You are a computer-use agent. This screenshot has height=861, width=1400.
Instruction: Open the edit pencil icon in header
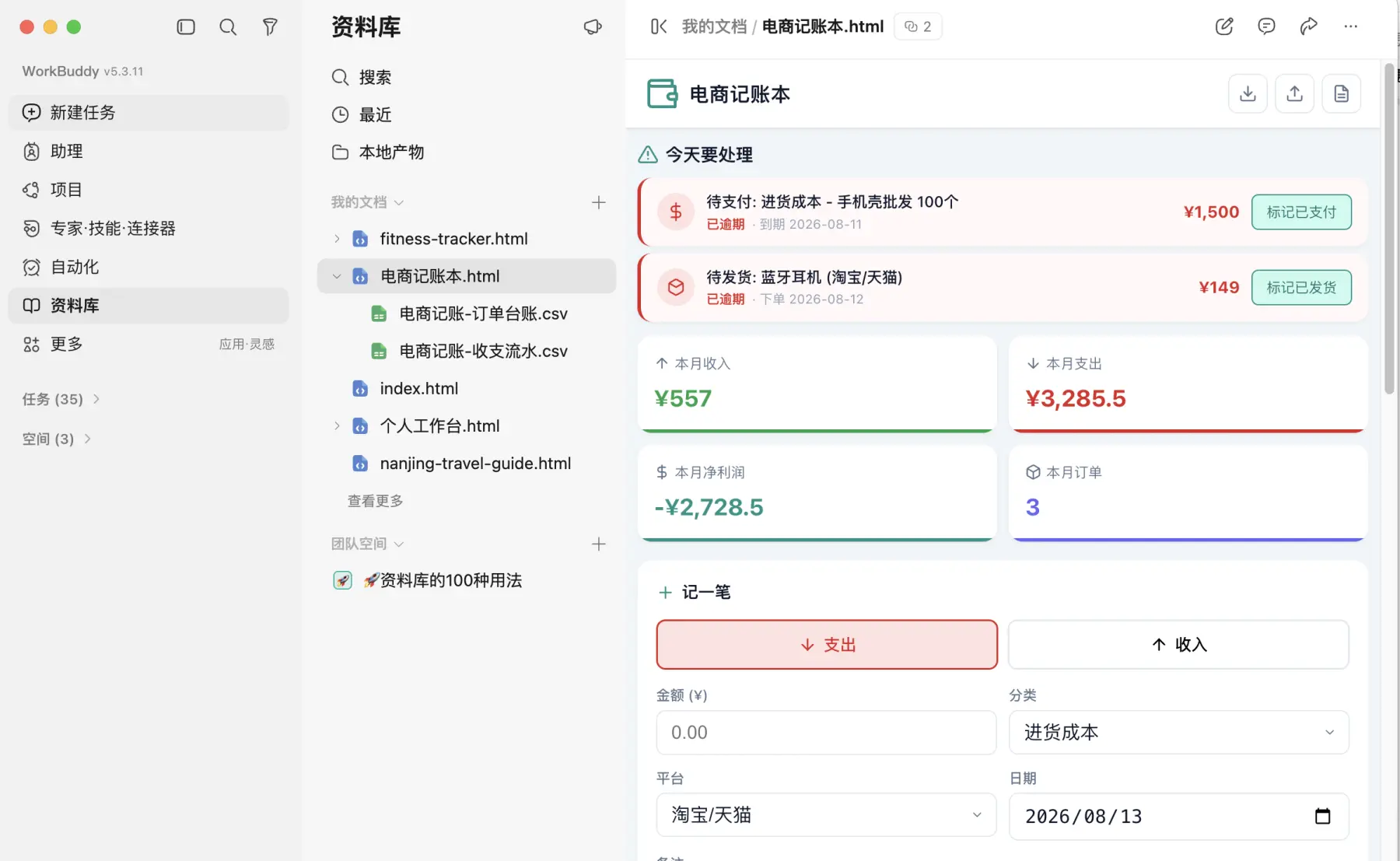coord(1224,26)
